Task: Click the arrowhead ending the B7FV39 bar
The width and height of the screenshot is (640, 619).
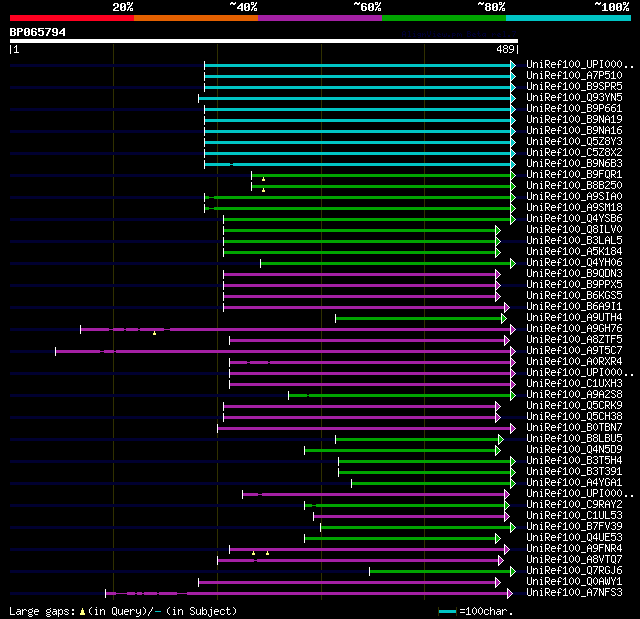Action: [513, 528]
